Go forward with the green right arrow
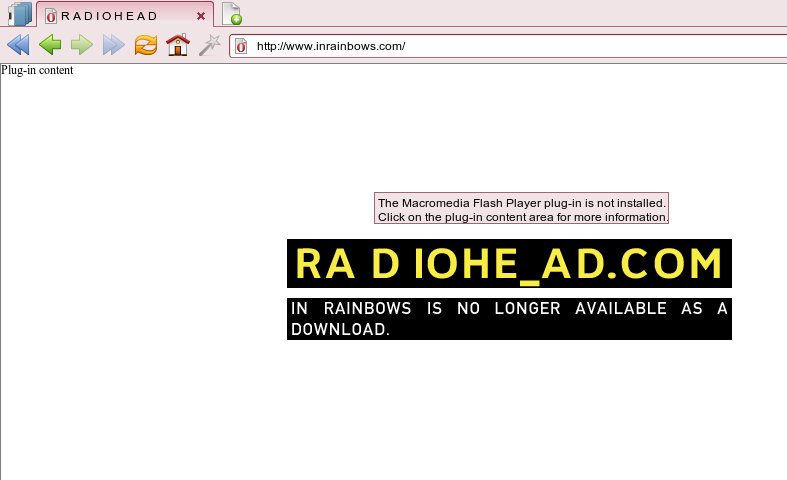This screenshot has height=480, width=787. click(82, 45)
